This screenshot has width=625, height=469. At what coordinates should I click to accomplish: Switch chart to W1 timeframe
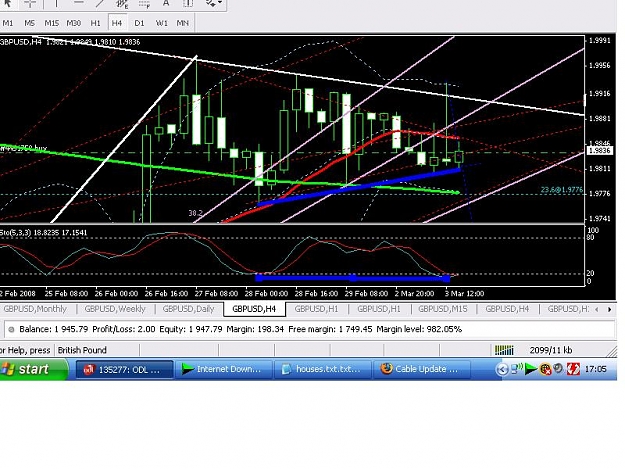click(x=161, y=23)
